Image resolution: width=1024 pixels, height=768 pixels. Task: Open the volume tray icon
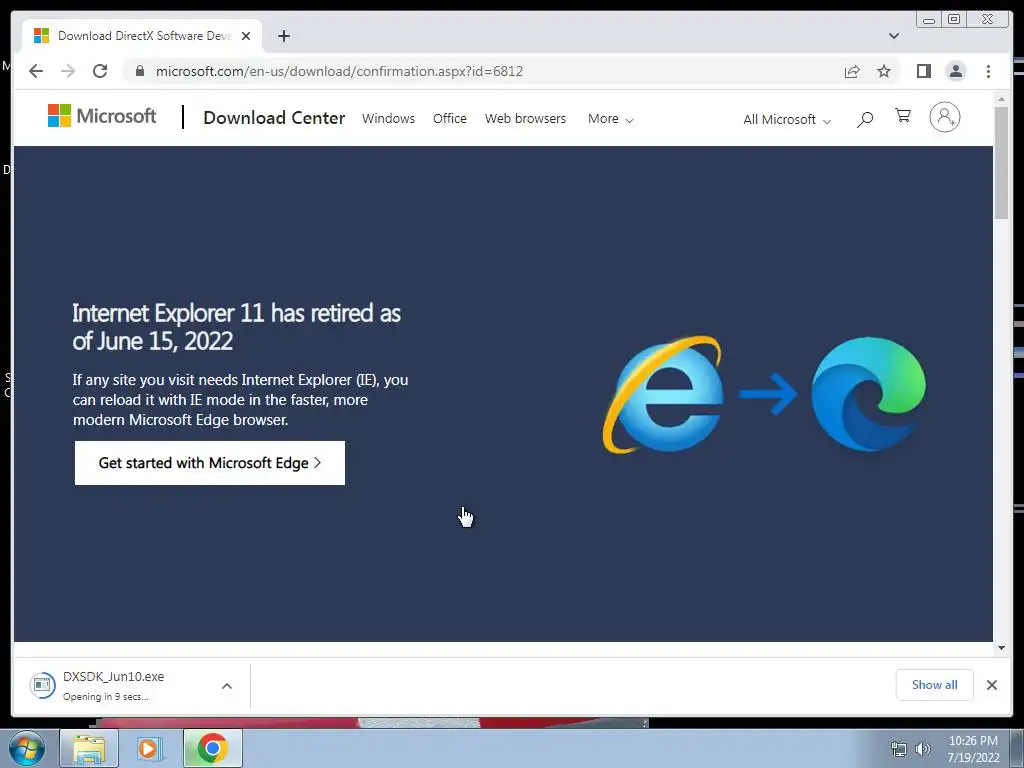point(923,749)
